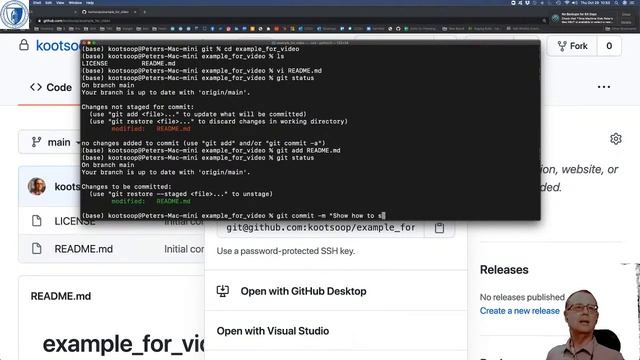Open the Code tab of the repository
The height and width of the screenshot is (360, 640).
pos(51,87)
